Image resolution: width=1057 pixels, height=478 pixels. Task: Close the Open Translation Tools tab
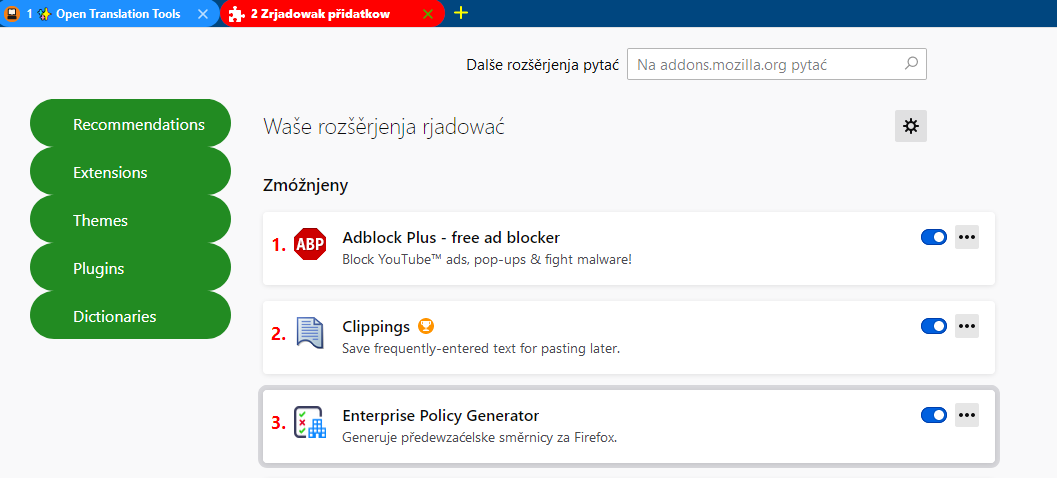(x=203, y=14)
